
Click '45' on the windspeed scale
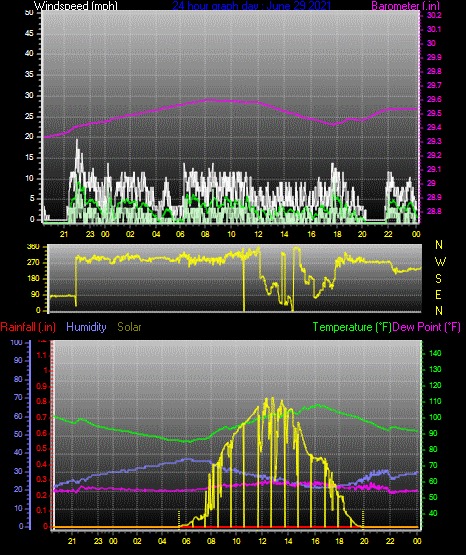(29, 34)
